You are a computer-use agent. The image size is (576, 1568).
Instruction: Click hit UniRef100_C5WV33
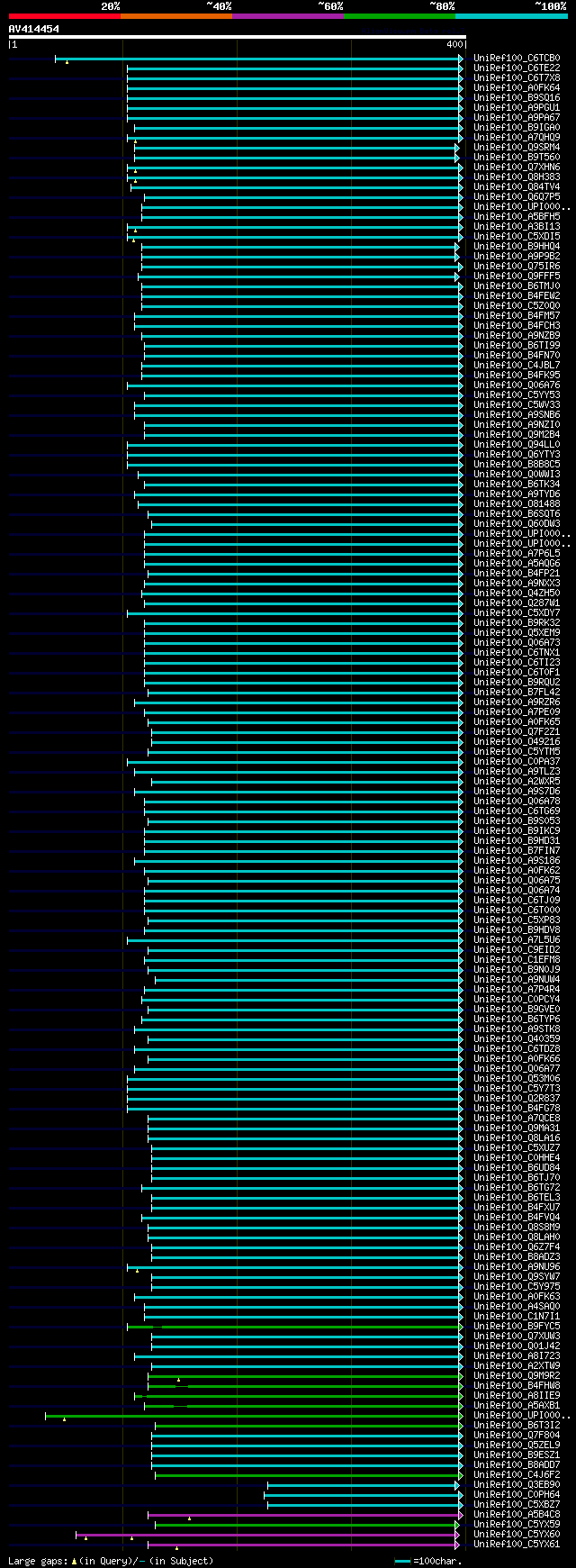coord(517,405)
